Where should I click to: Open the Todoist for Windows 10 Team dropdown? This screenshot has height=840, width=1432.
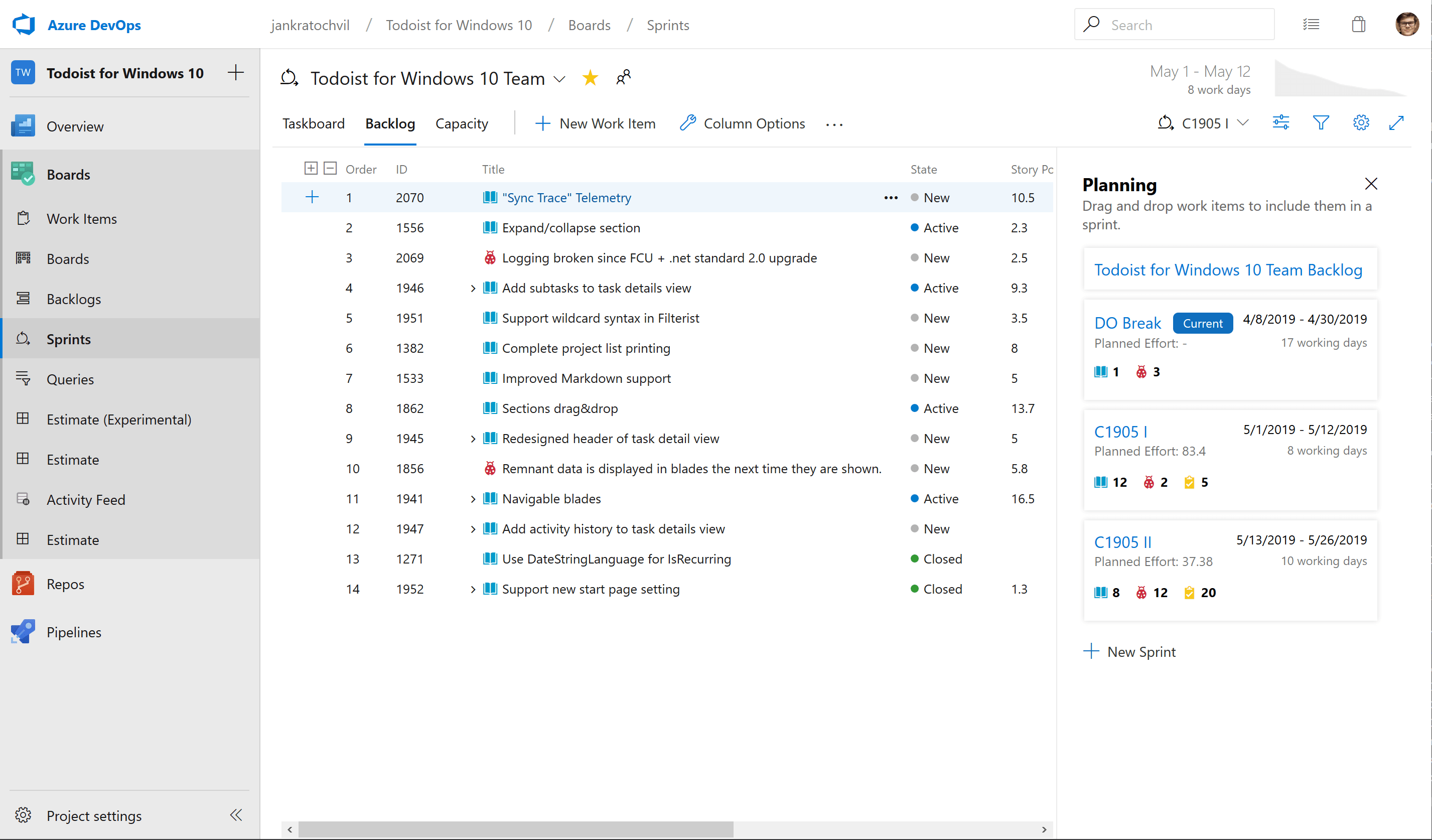(x=560, y=79)
